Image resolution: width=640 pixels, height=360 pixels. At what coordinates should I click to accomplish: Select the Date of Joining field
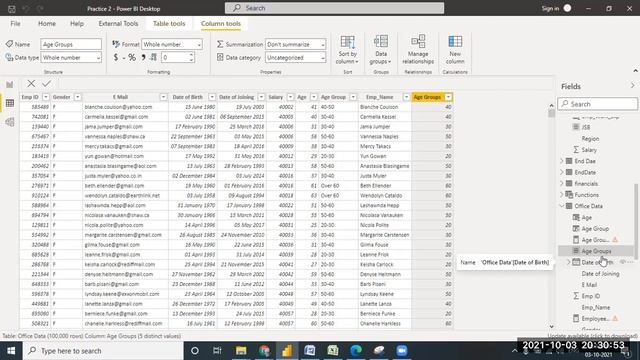click(x=600, y=273)
